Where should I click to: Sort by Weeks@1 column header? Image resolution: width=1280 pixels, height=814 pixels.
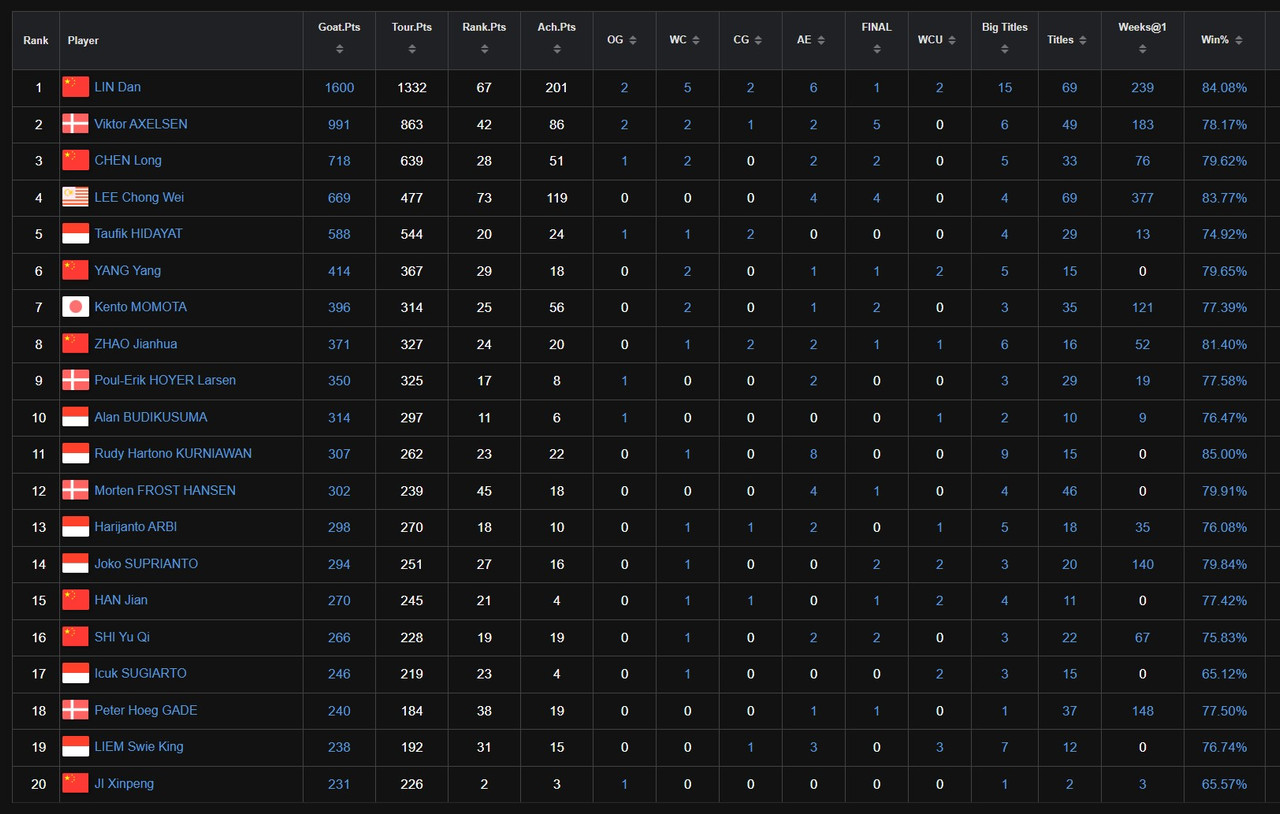(x=1142, y=40)
